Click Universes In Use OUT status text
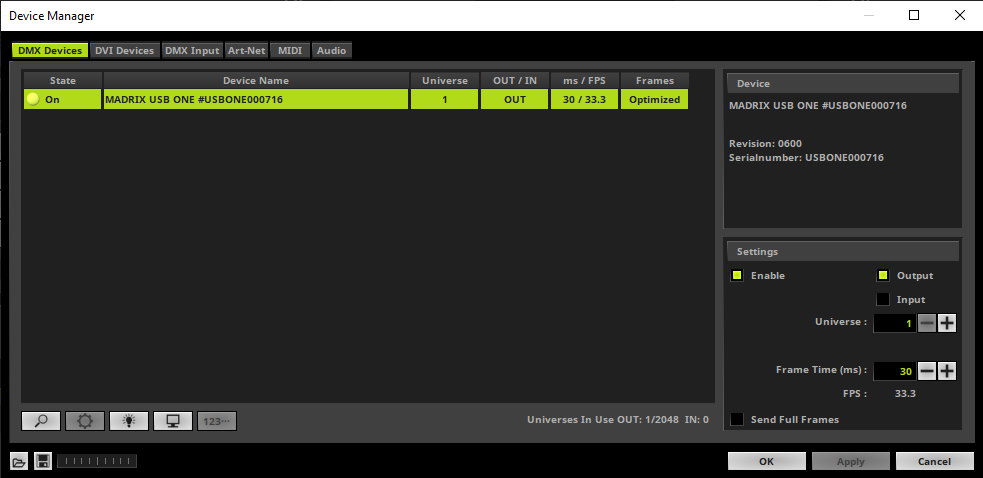983x478 pixels. pyautogui.click(x=618, y=420)
